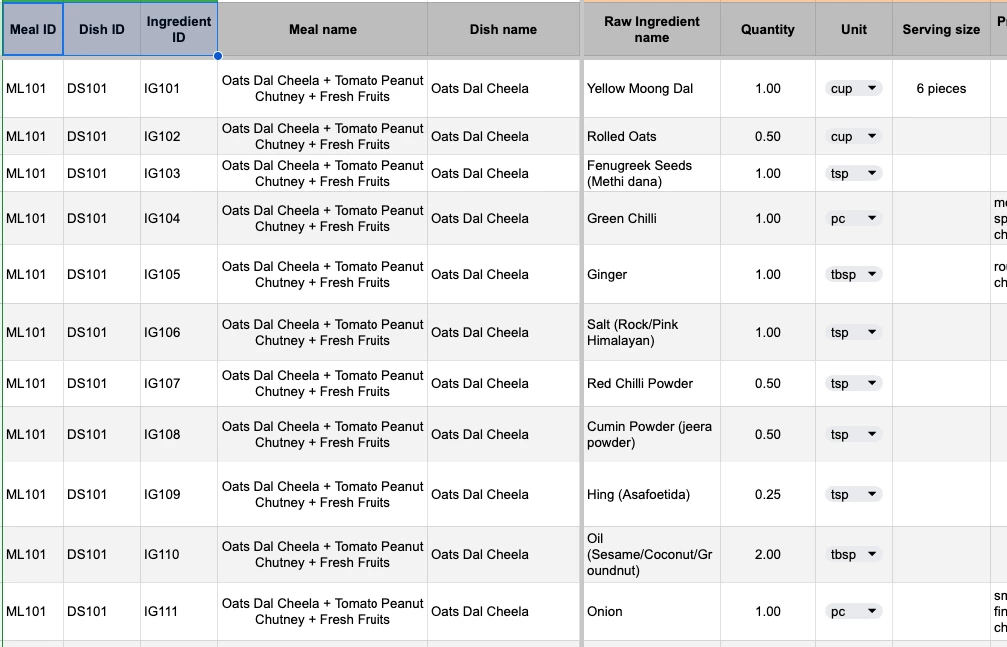
Task: Select the Oil (Sesame/Coconut/Groundnut) cell
Action: coord(652,554)
